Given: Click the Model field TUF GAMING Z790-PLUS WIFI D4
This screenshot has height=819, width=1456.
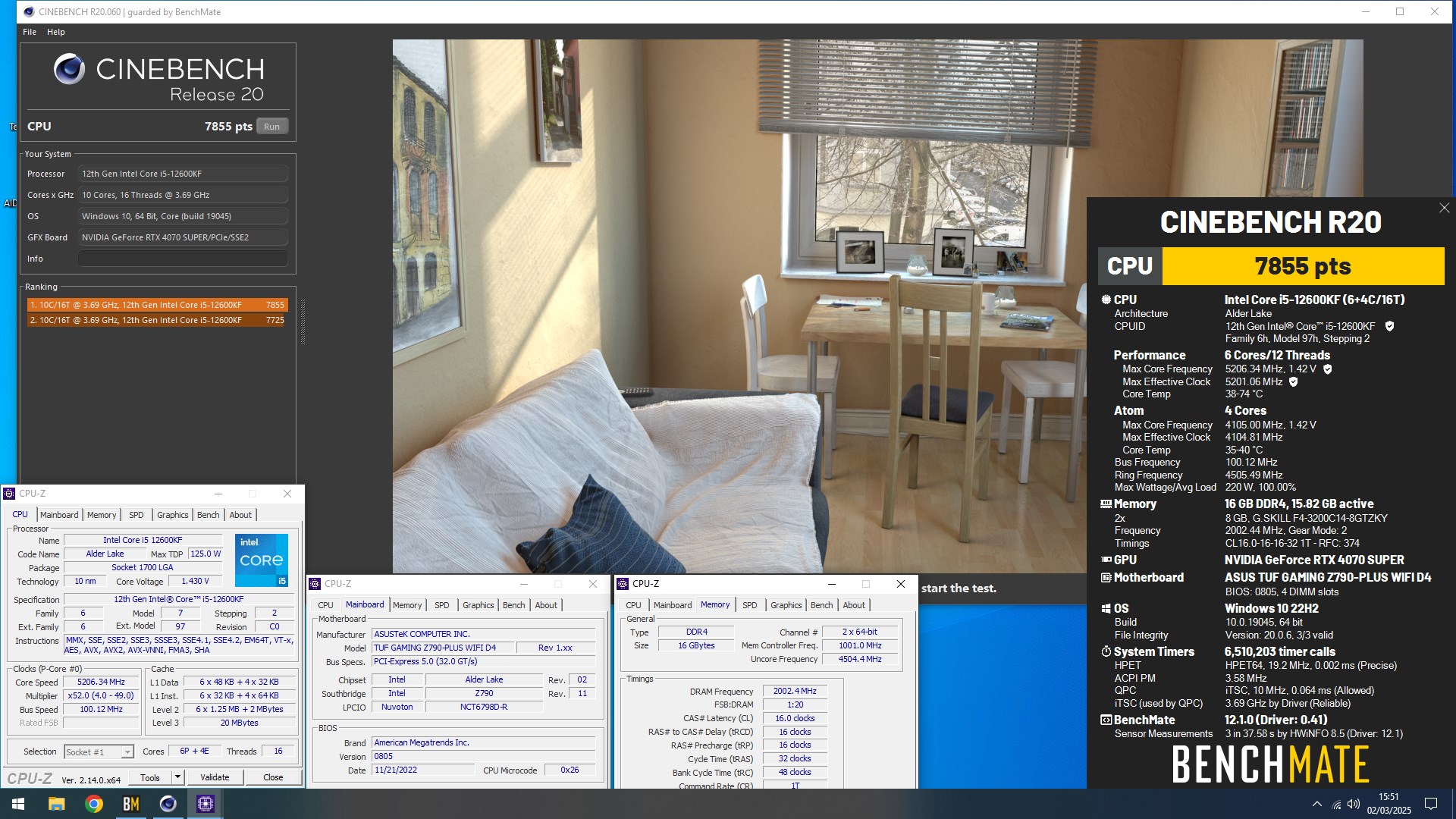Looking at the screenshot, I should point(443,648).
